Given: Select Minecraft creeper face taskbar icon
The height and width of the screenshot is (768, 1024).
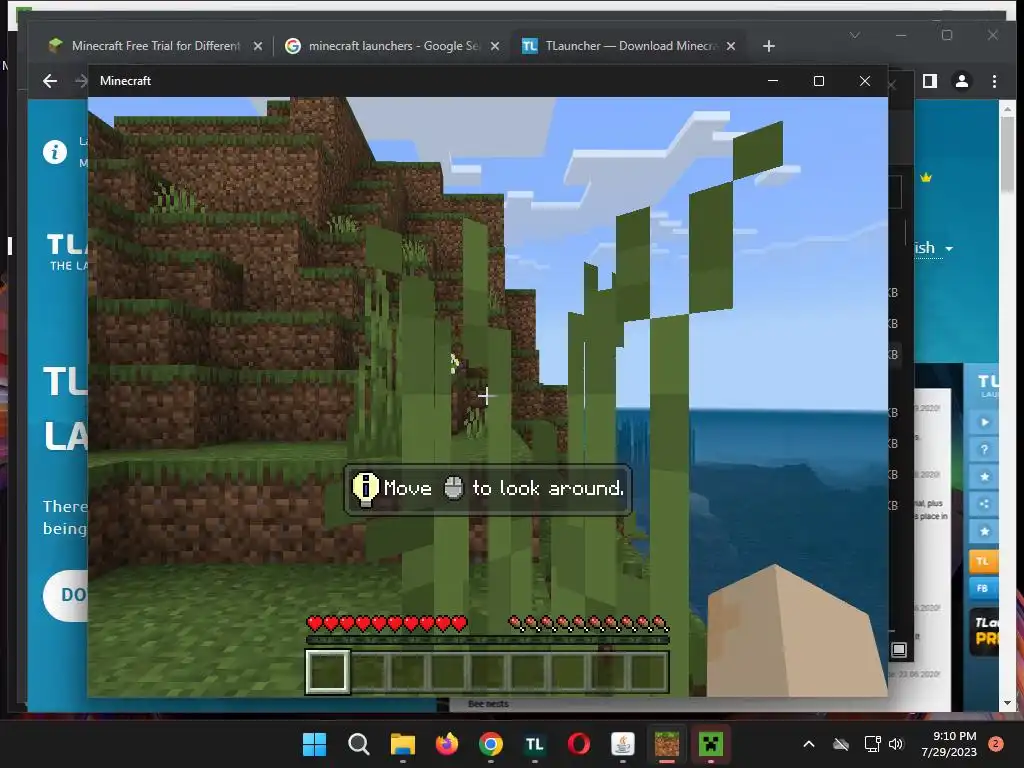Looking at the screenshot, I should [711, 744].
